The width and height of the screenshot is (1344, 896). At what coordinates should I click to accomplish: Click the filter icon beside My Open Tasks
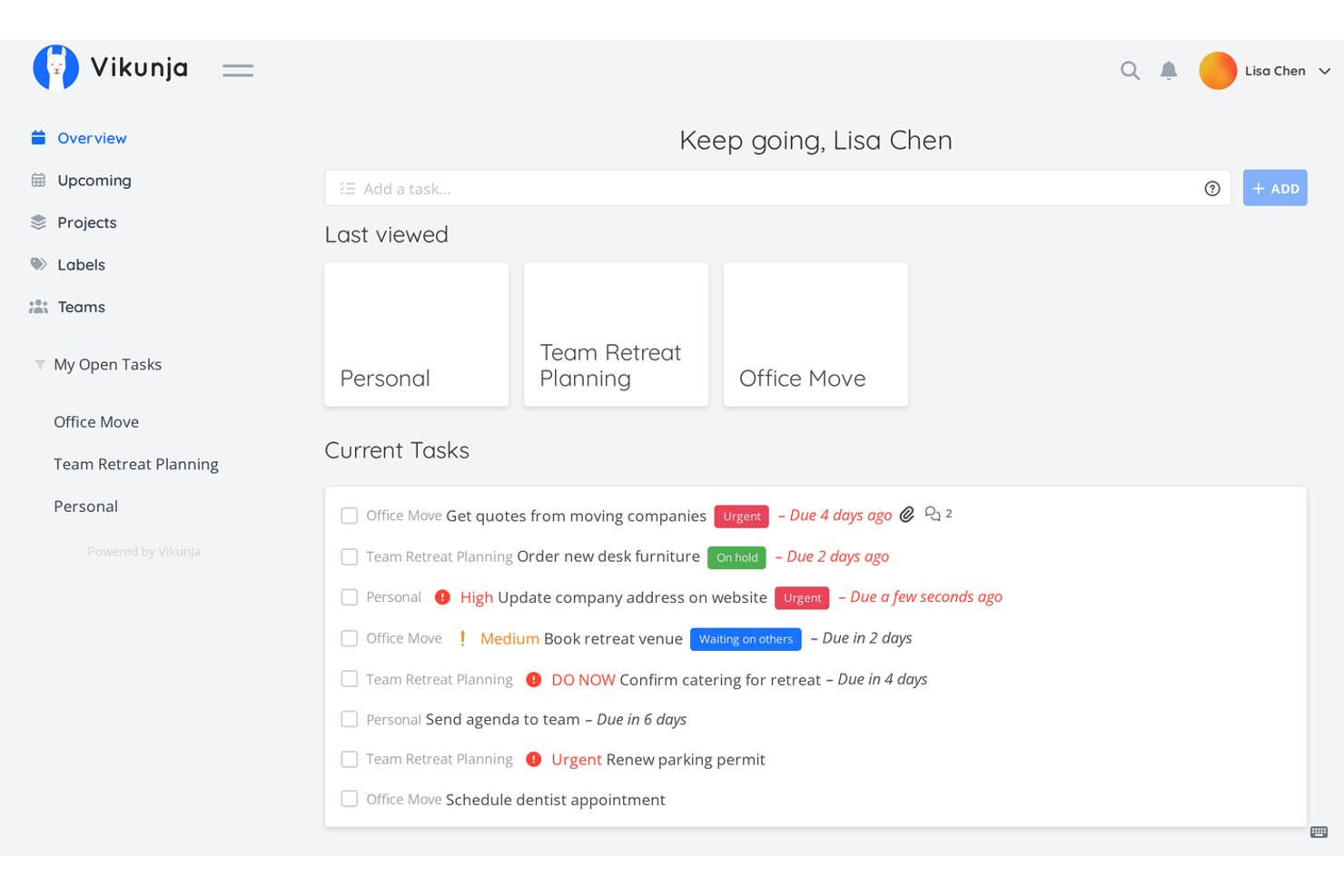[40, 365]
